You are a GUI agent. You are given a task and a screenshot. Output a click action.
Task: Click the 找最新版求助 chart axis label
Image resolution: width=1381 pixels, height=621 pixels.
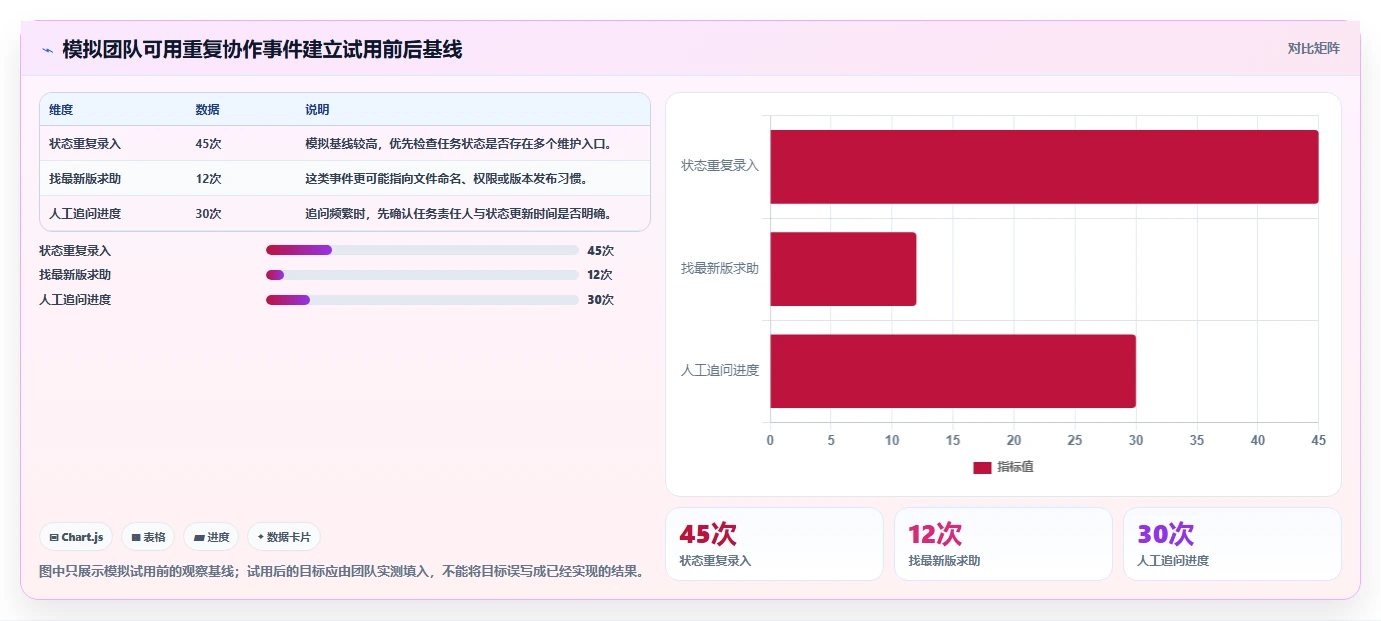[x=720, y=268]
